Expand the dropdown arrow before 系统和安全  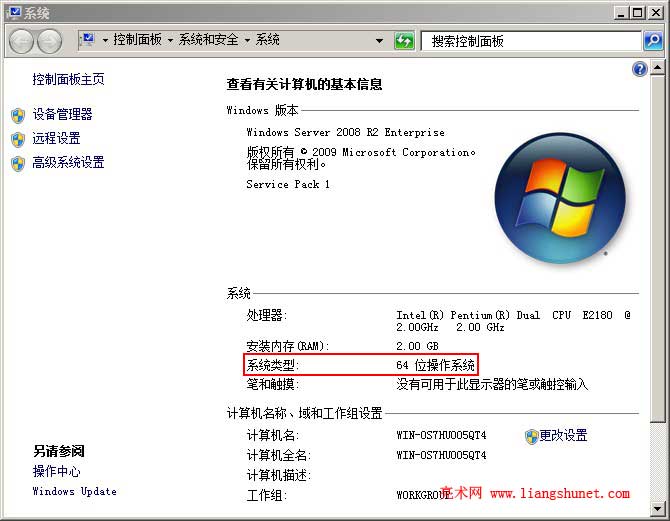[x=170, y=41]
